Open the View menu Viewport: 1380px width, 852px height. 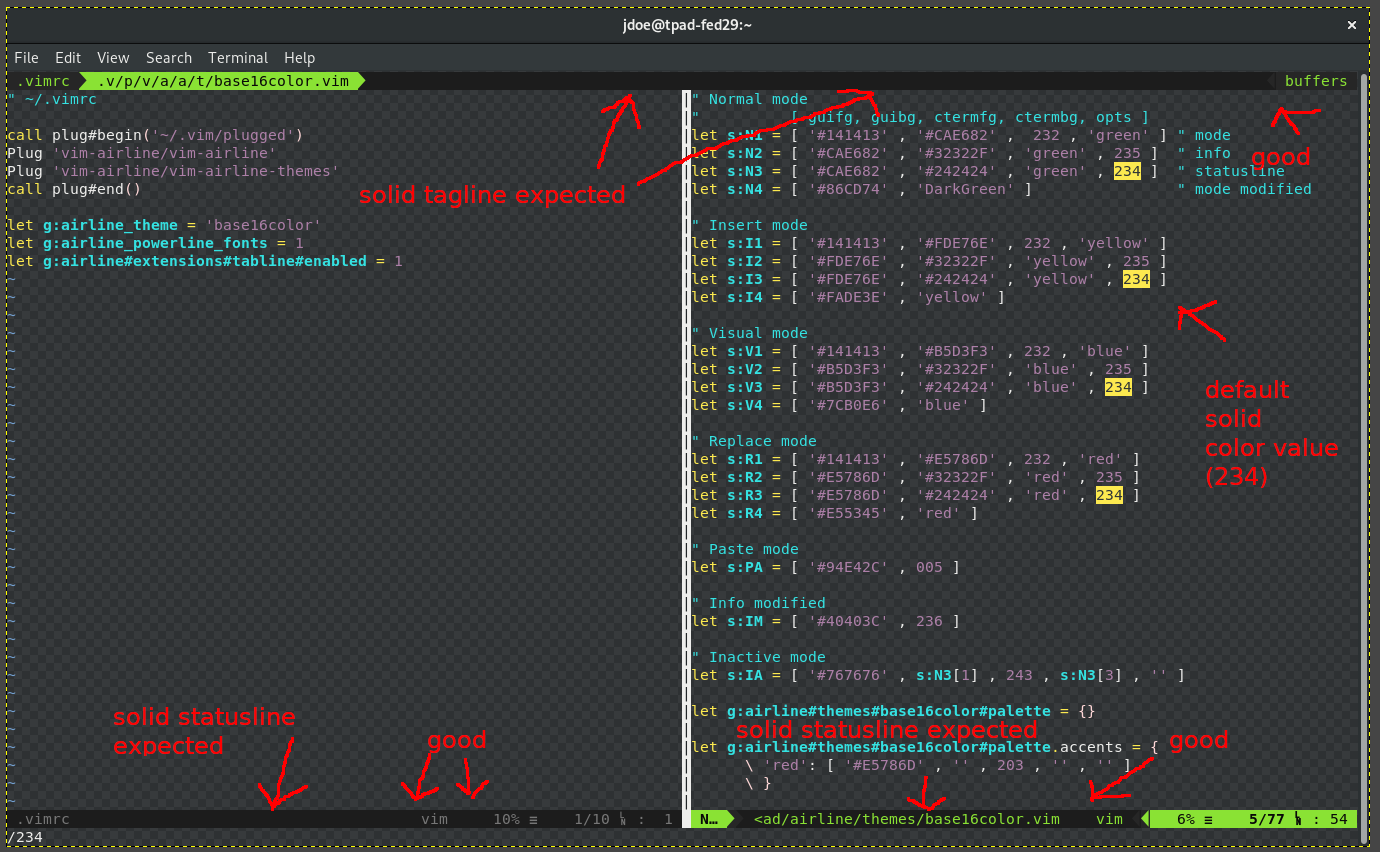coord(113,58)
